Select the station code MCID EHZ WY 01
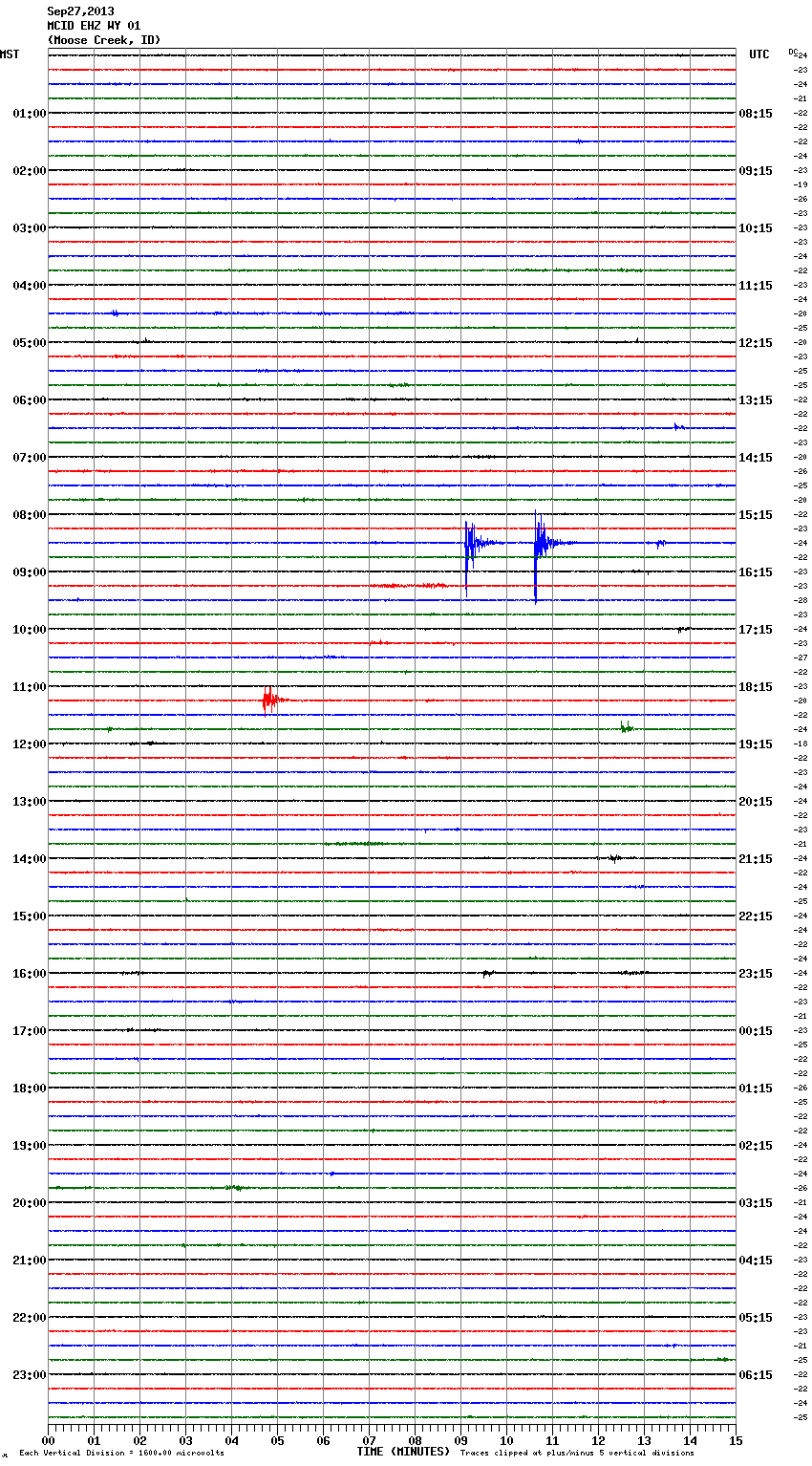Viewport: 812px width, 1466px height. point(94,26)
